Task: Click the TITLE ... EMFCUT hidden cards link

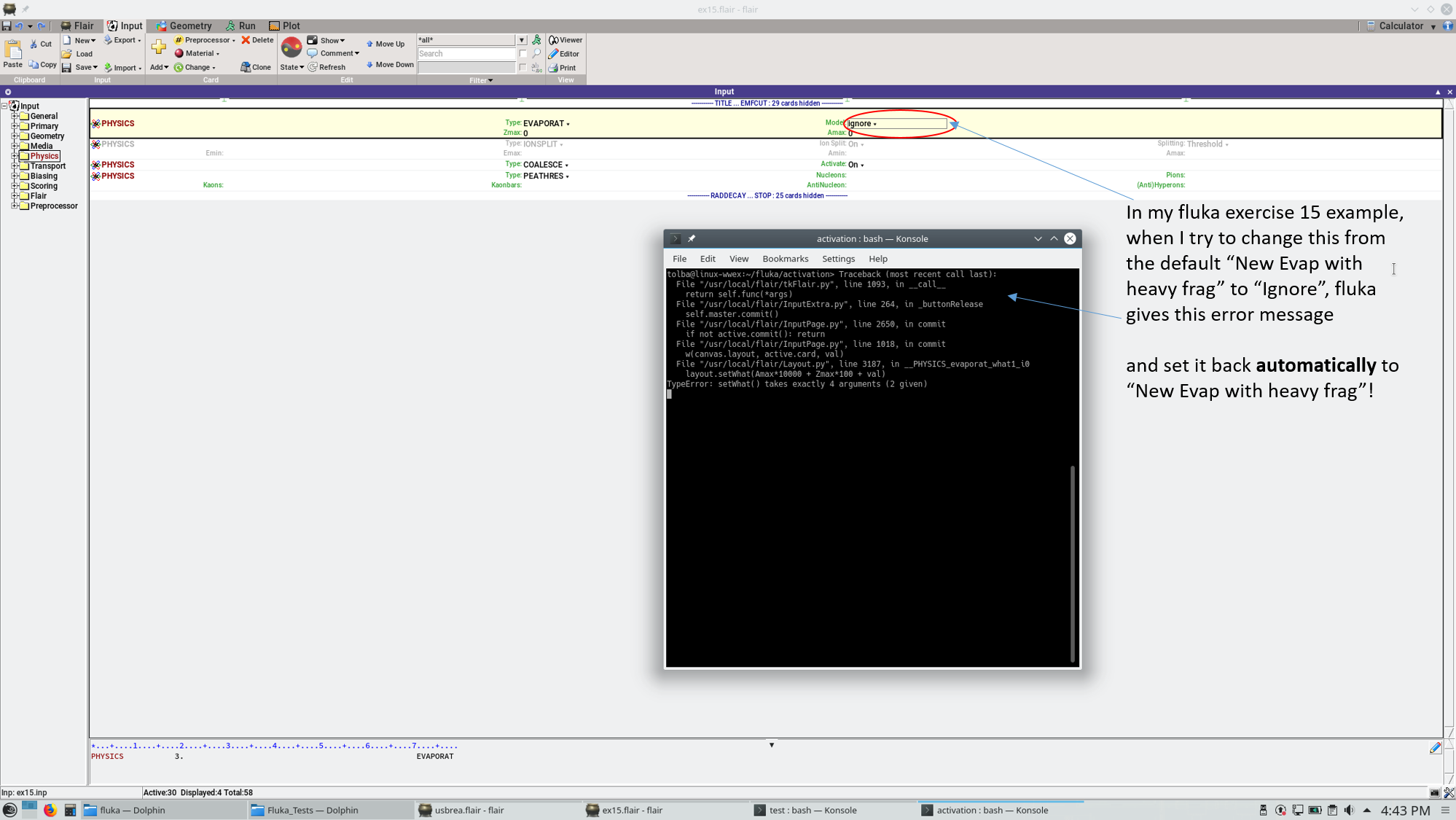Action: point(767,104)
